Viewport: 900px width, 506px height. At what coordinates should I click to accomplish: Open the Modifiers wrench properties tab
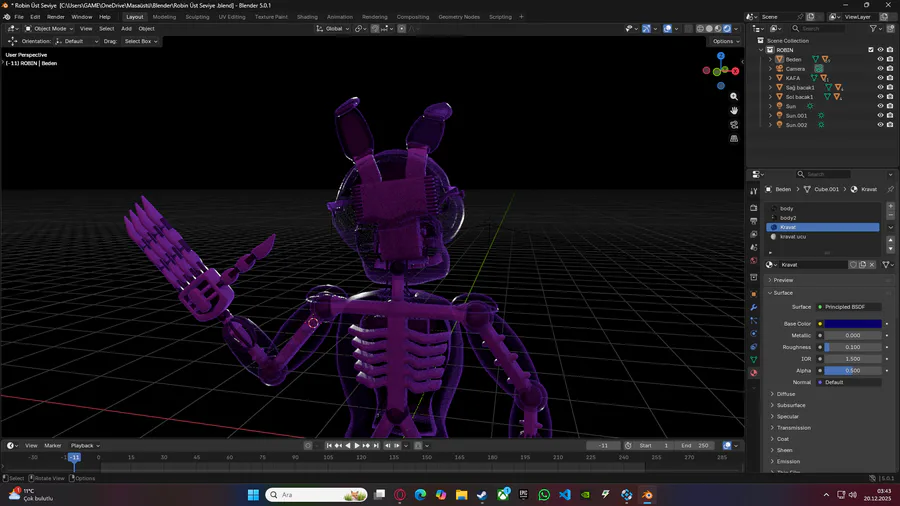click(753, 307)
